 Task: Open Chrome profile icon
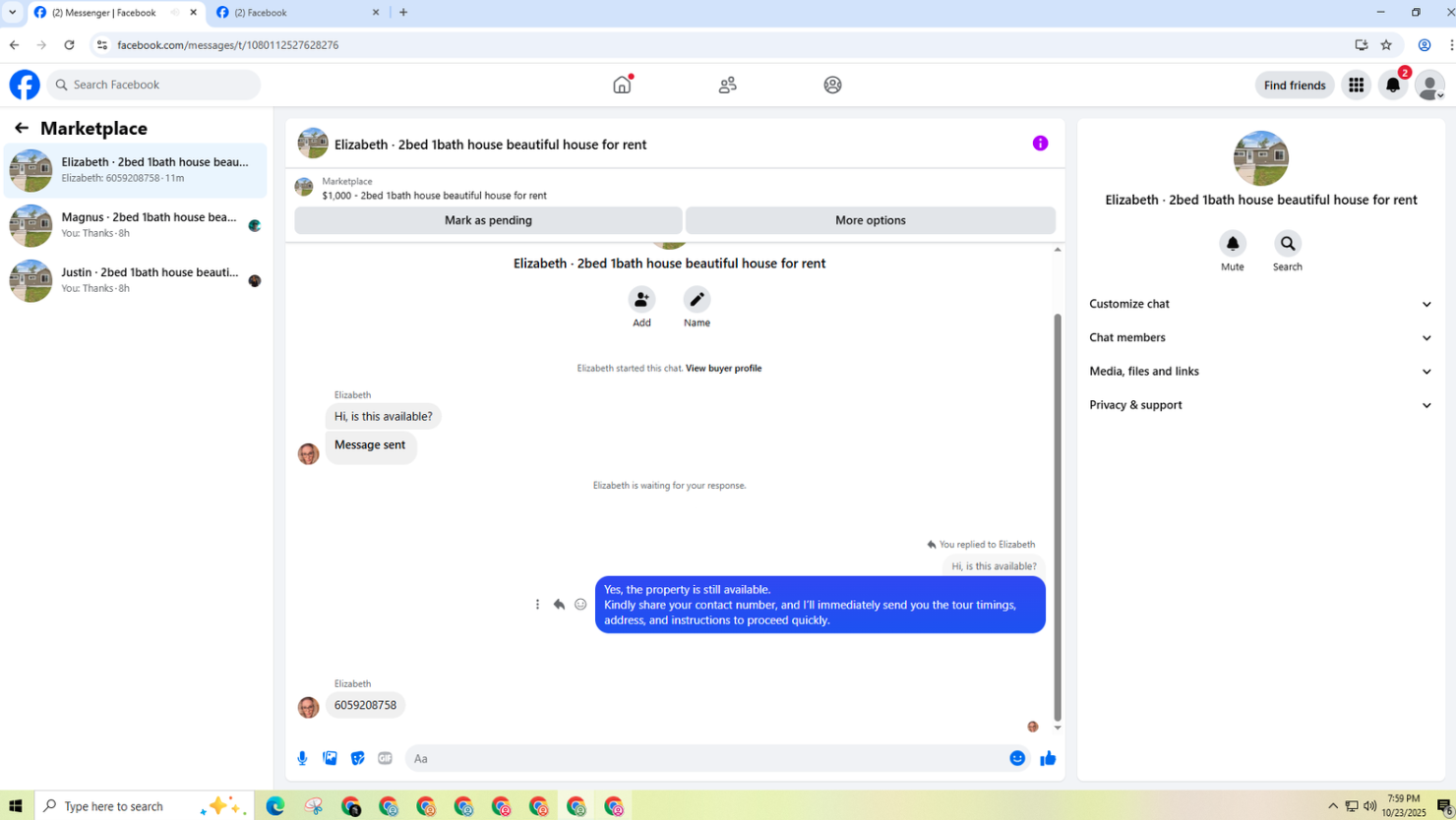[1424, 45]
